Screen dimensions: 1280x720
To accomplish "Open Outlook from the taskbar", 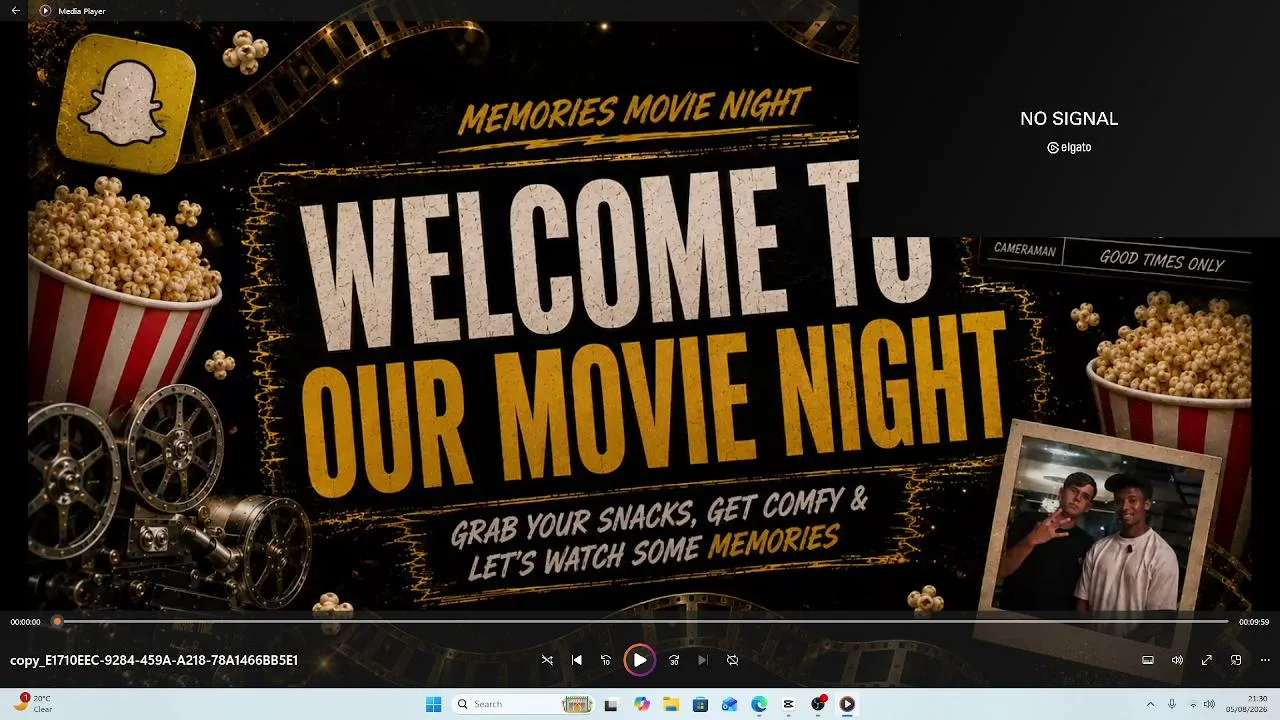I will 729,704.
